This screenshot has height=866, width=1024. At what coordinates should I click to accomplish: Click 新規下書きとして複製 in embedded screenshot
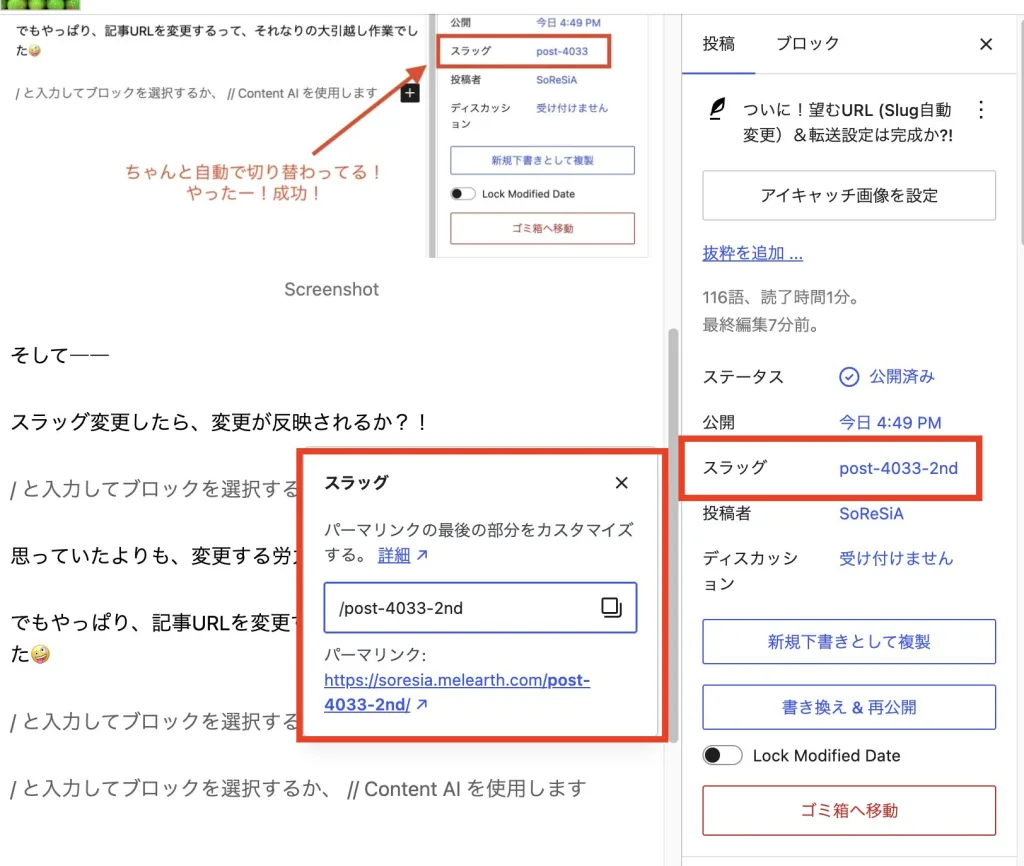[542, 160]
